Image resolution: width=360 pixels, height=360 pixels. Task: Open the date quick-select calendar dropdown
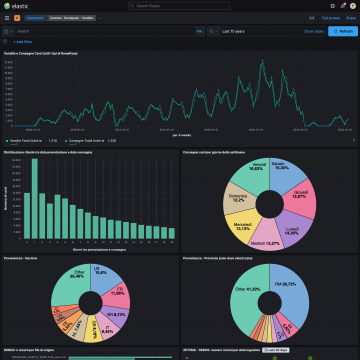tap(213, 31)
